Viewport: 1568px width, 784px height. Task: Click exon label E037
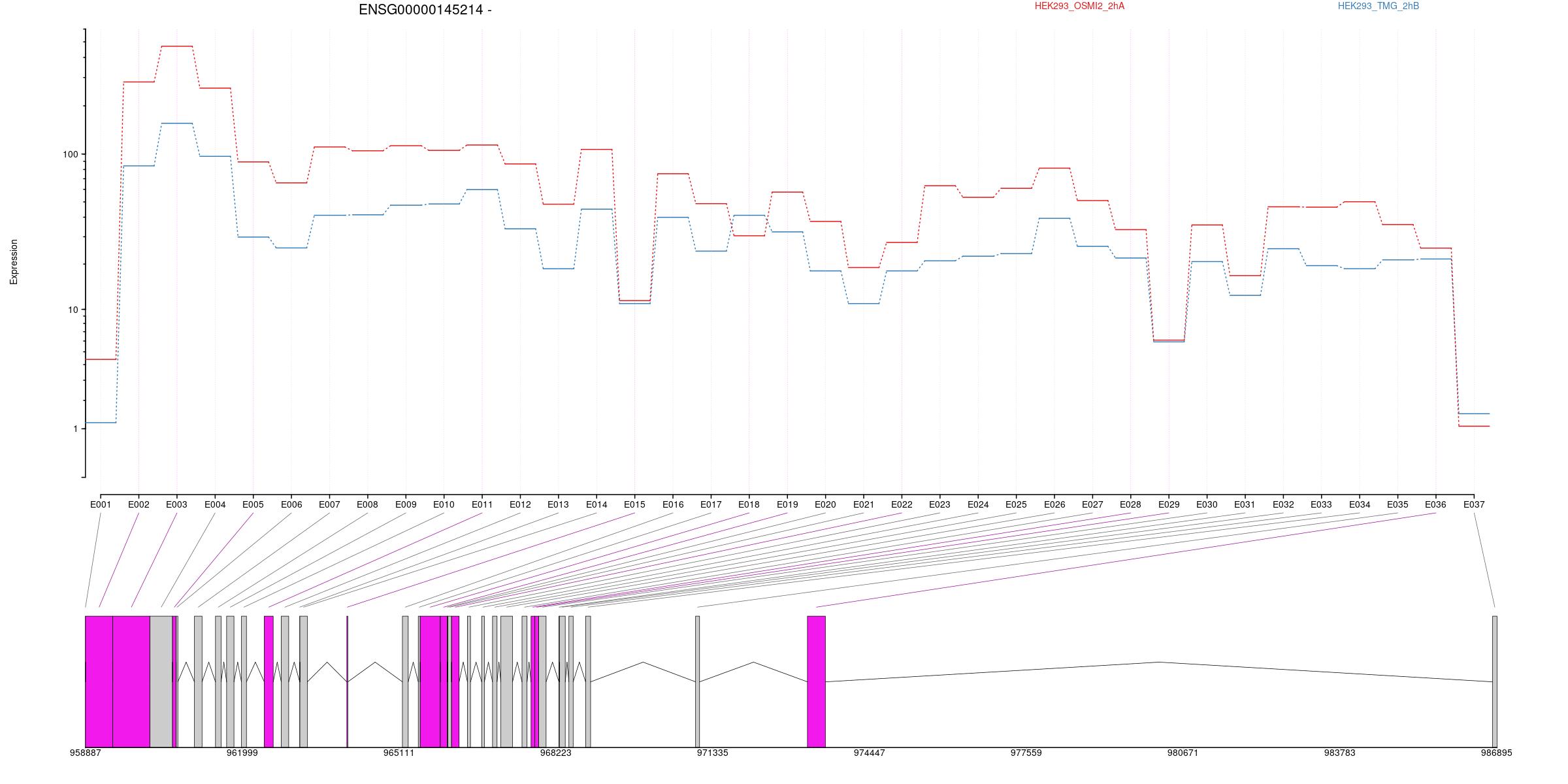click(x=1474, y=504)
